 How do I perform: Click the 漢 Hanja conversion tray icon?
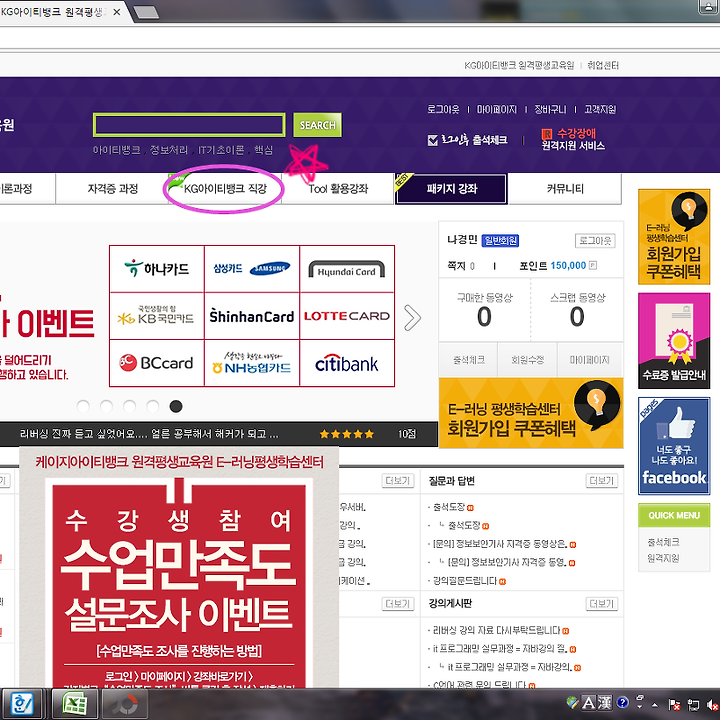[604, 703]
